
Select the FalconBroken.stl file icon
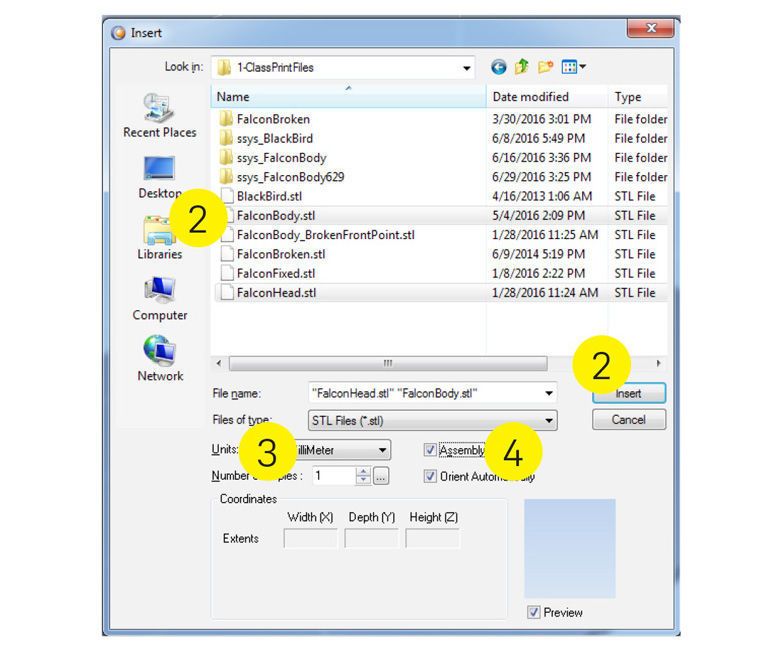pyautogui.click(x=227, y=254)
